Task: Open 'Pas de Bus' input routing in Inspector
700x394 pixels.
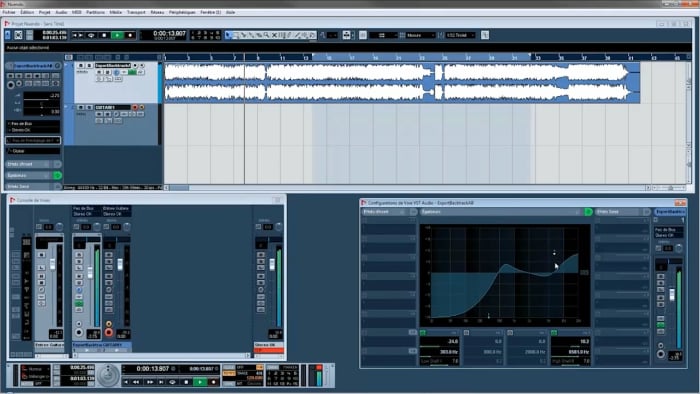Action: [33, 124]
